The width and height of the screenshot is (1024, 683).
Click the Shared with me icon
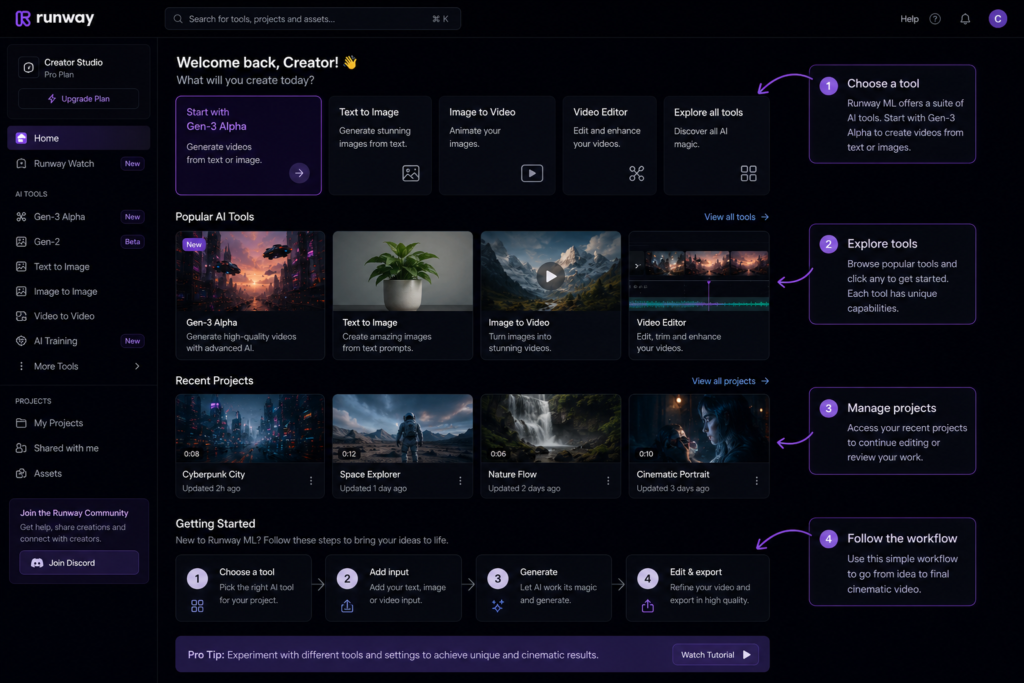21,448
